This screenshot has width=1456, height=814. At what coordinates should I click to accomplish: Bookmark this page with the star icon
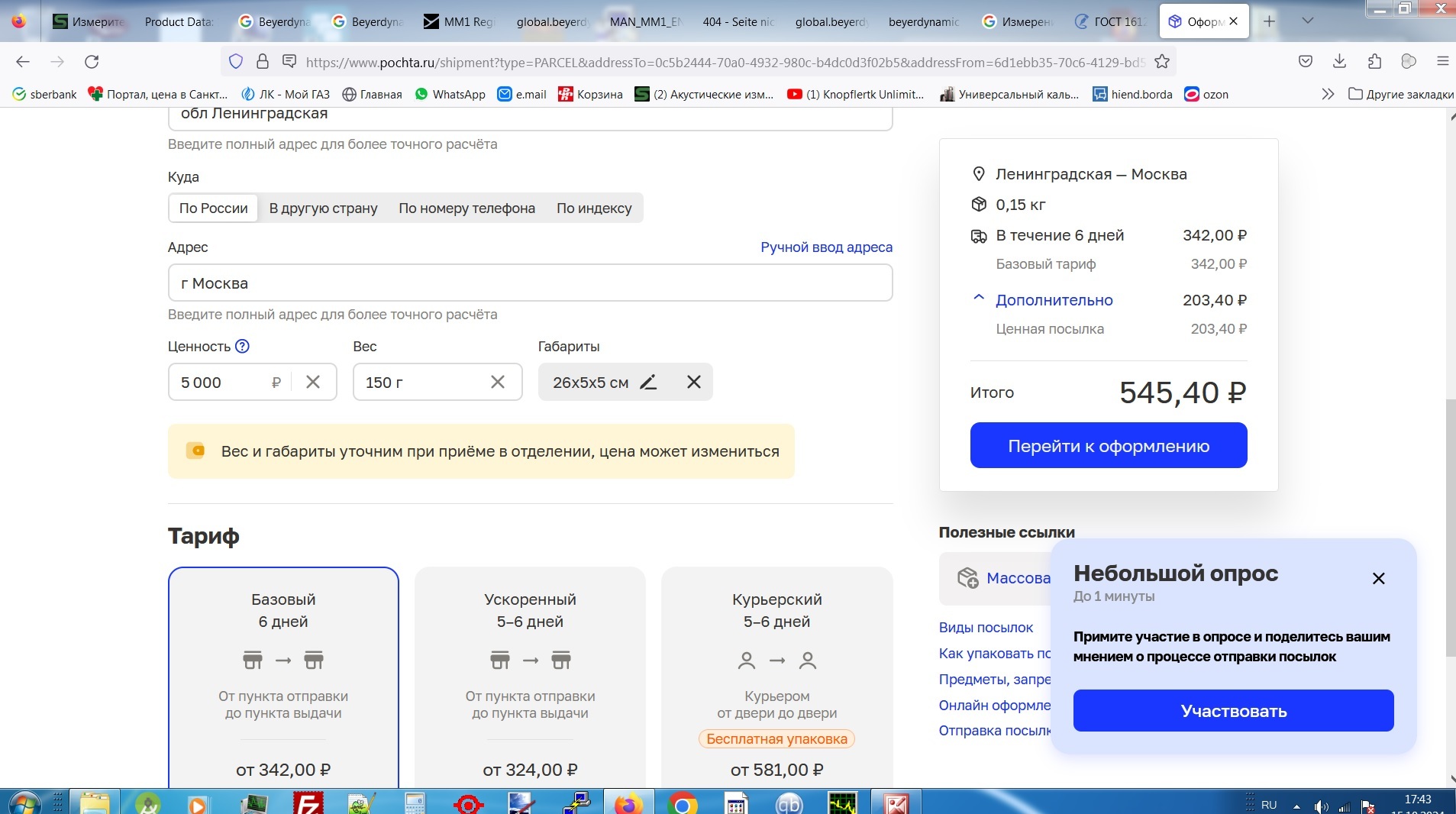[x=1162, y=62]
